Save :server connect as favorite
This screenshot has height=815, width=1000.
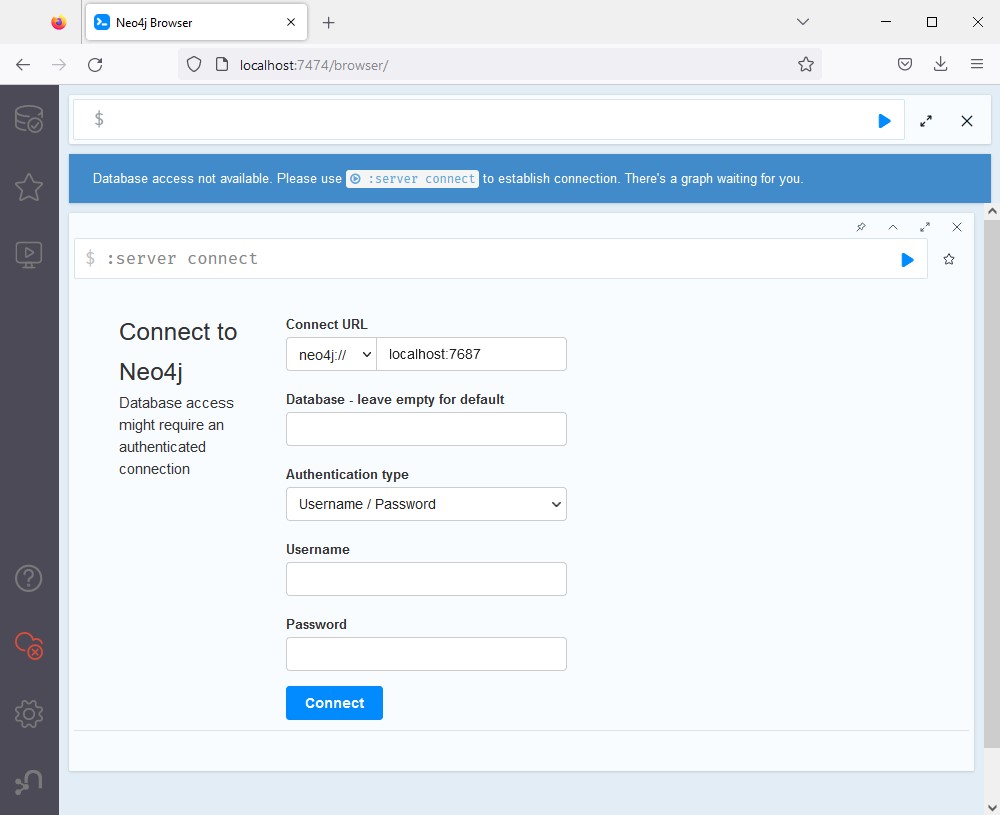949,259
